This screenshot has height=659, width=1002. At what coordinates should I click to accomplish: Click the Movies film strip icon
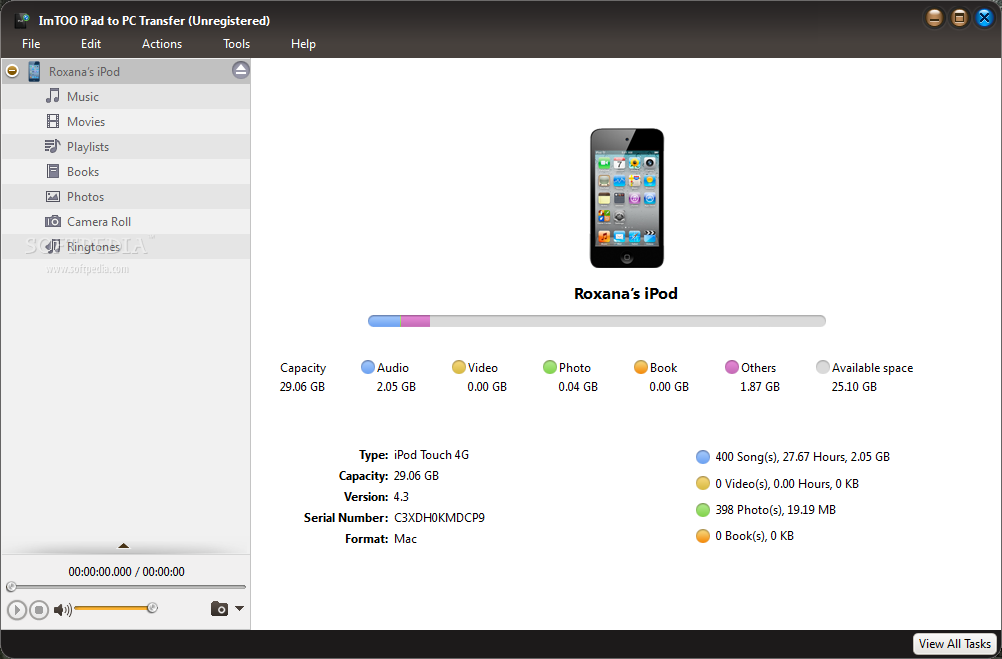pos(53,122)
